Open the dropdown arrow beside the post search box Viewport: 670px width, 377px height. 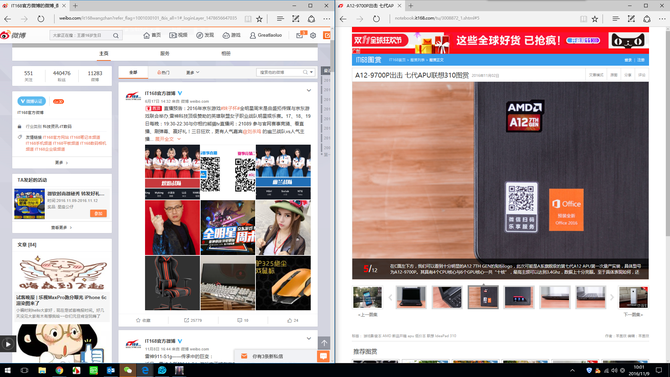312,73
